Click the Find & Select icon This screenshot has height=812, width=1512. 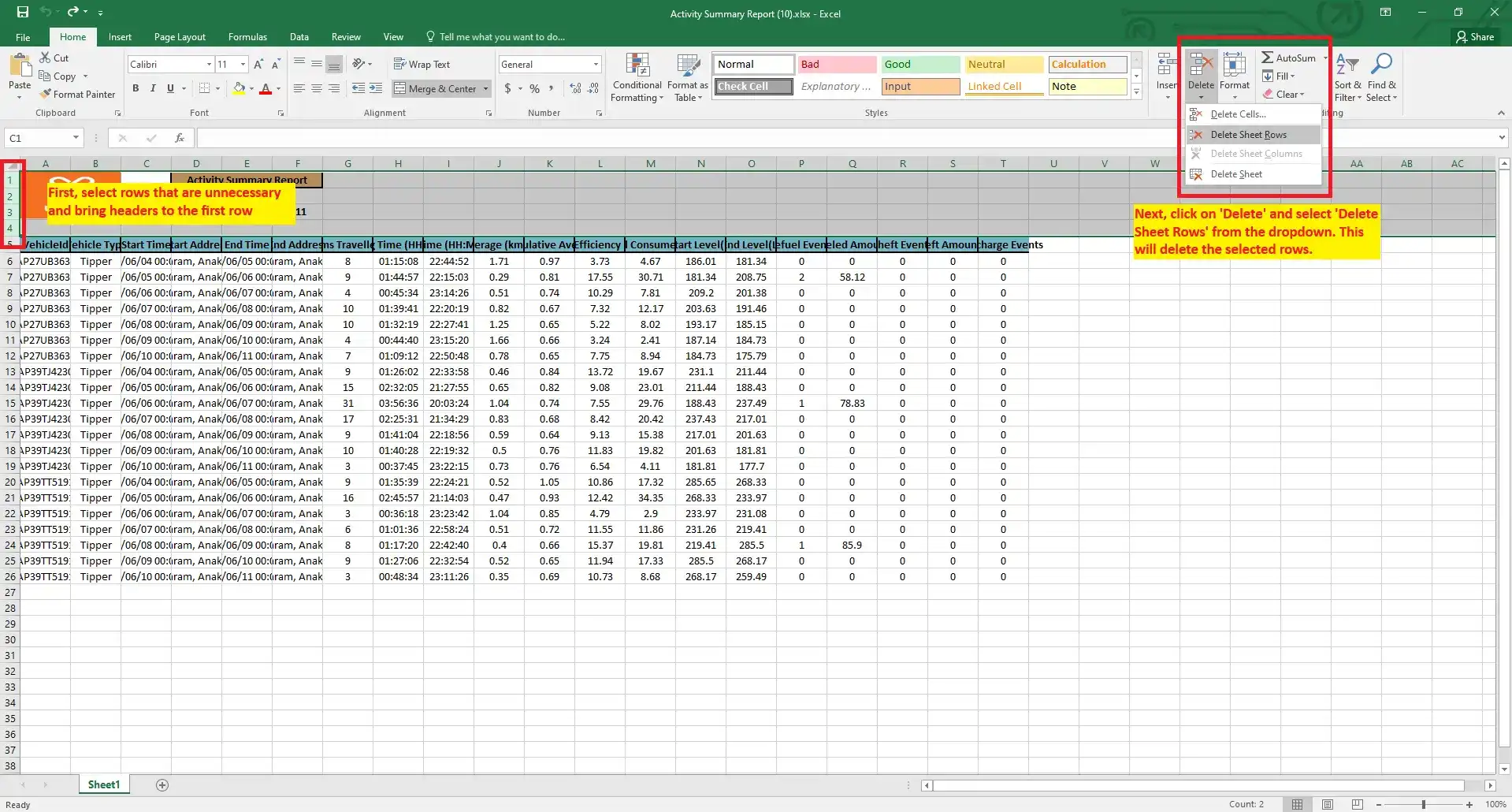pos(1382,76)
